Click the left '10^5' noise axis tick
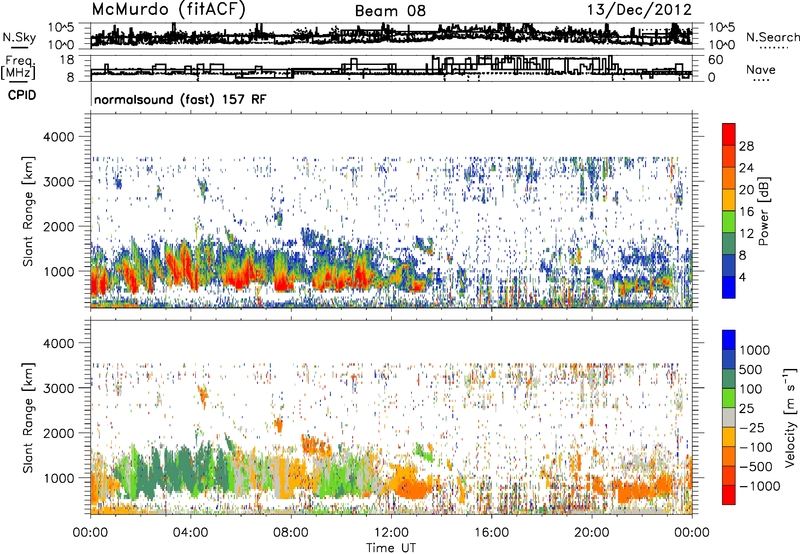Screen dimensions: 800x554 [61, 27]
